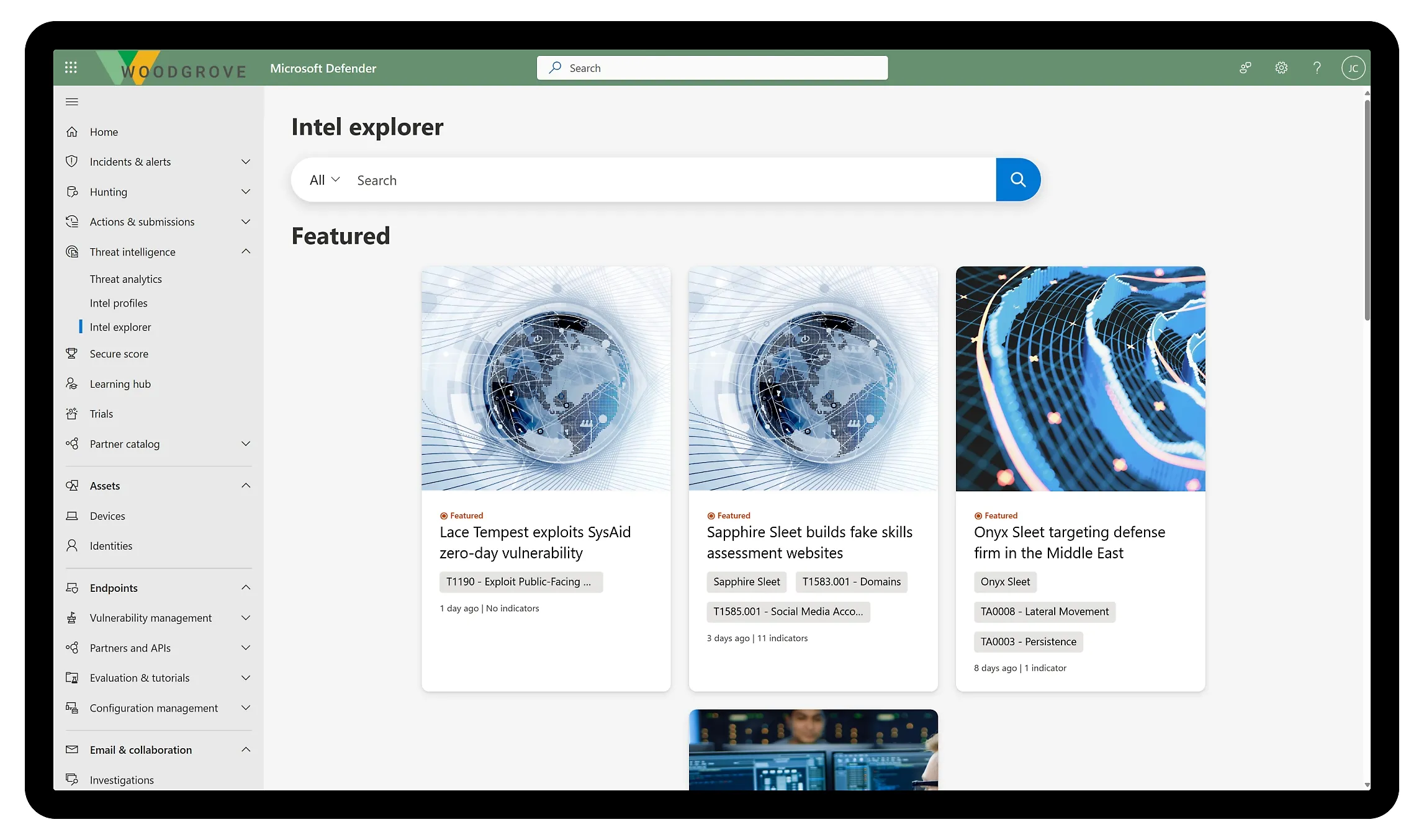Screen dimensions: 1424x840
Task: Click the community people icon in header
Action: pos(1245,68)
